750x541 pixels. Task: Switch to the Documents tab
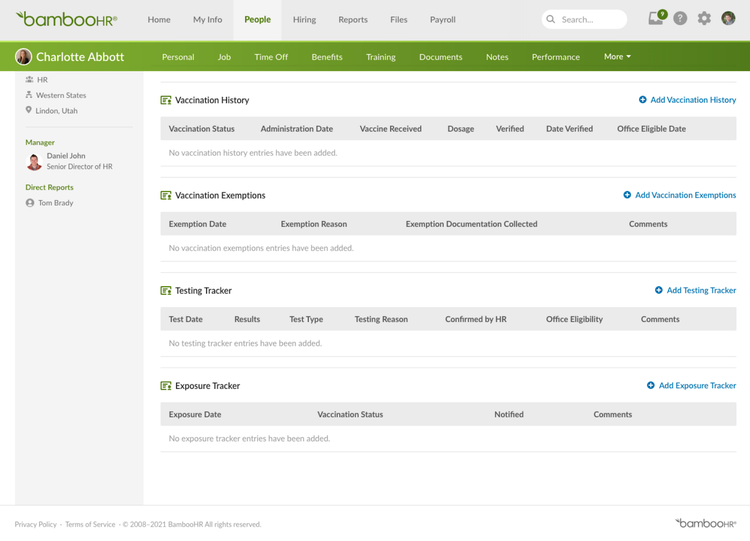(441, 57)
